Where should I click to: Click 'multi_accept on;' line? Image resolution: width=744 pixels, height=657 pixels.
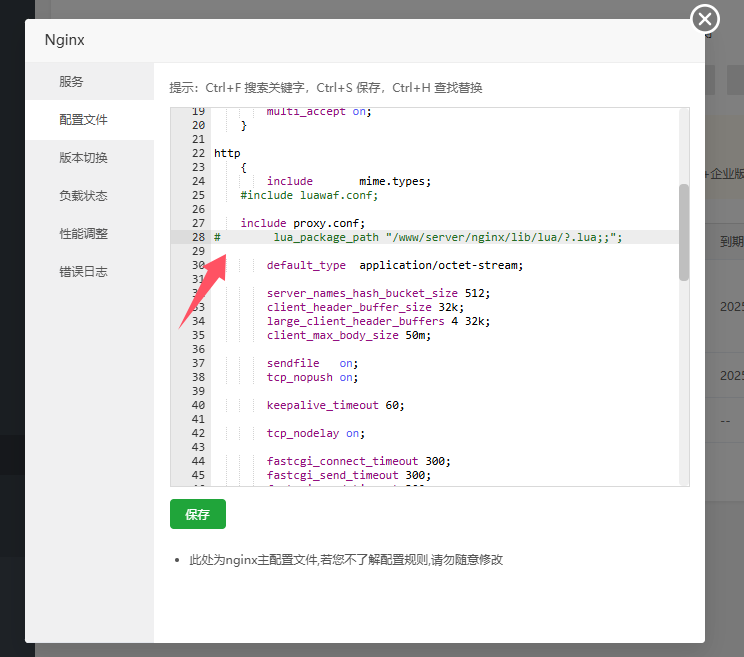coord(319,112)
